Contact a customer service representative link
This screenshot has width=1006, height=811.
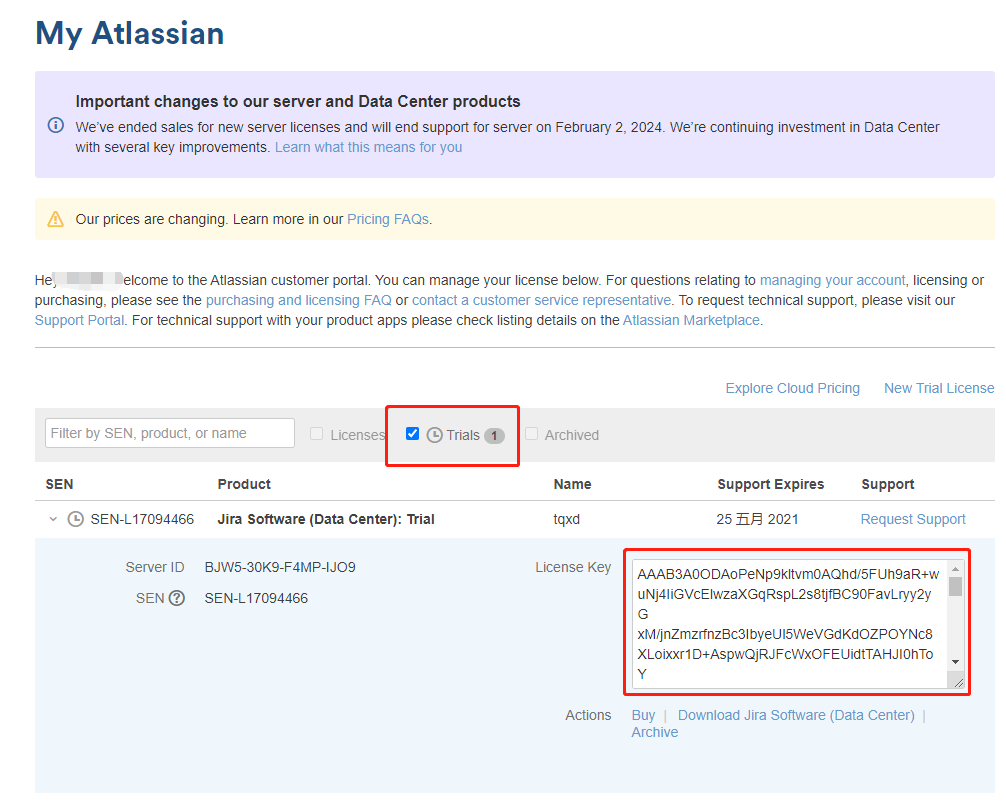coord(541,300)
